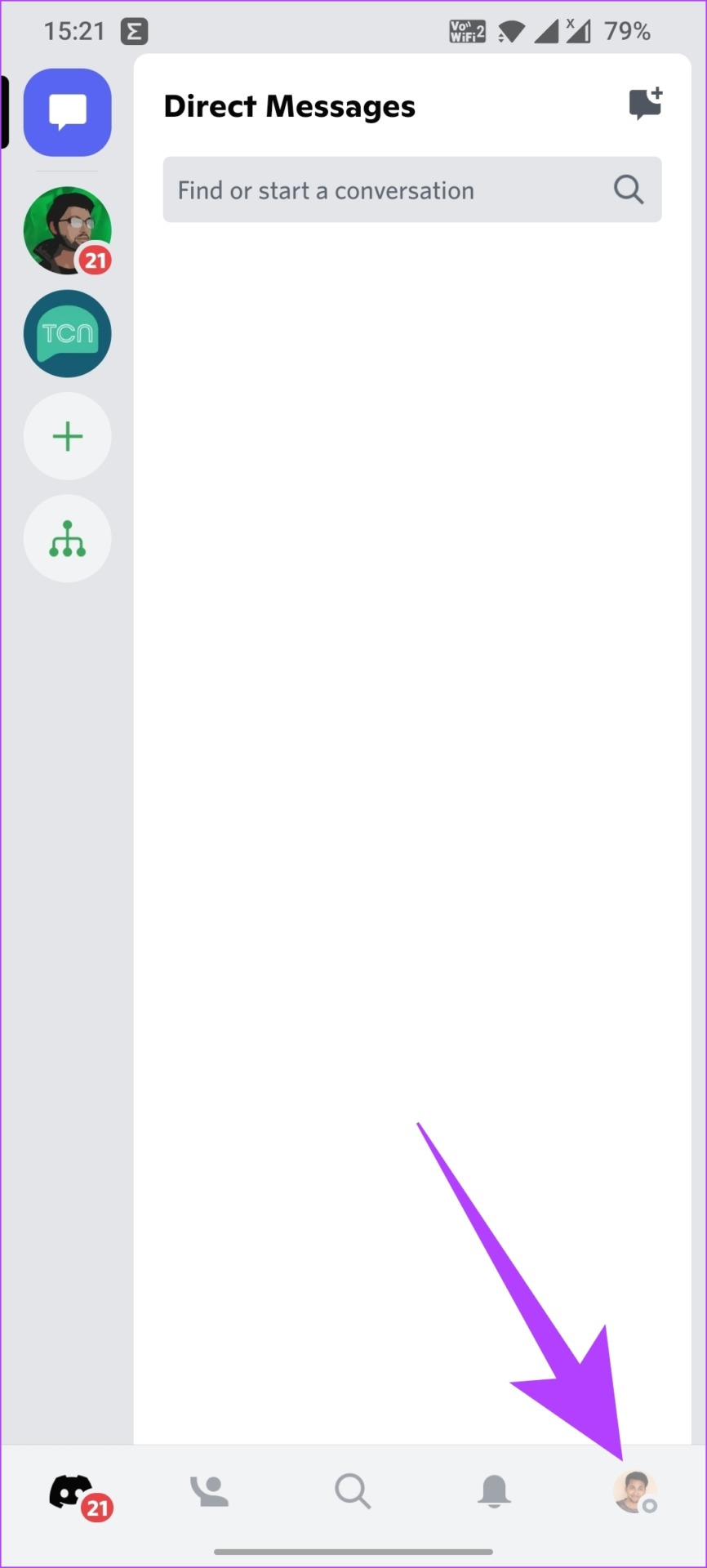This screenshot has height=1568, width=707.
Task: Open the blue Direct Messages chat icon
Action: pos(68,113)
